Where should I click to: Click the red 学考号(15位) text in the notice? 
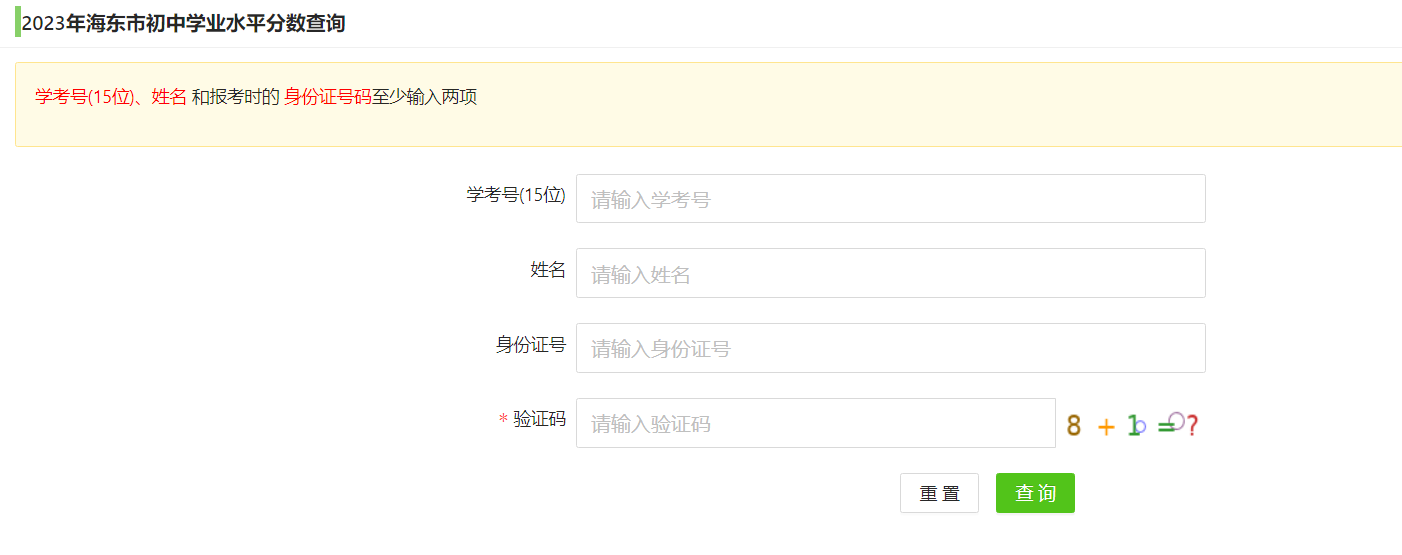pos(84,97)
